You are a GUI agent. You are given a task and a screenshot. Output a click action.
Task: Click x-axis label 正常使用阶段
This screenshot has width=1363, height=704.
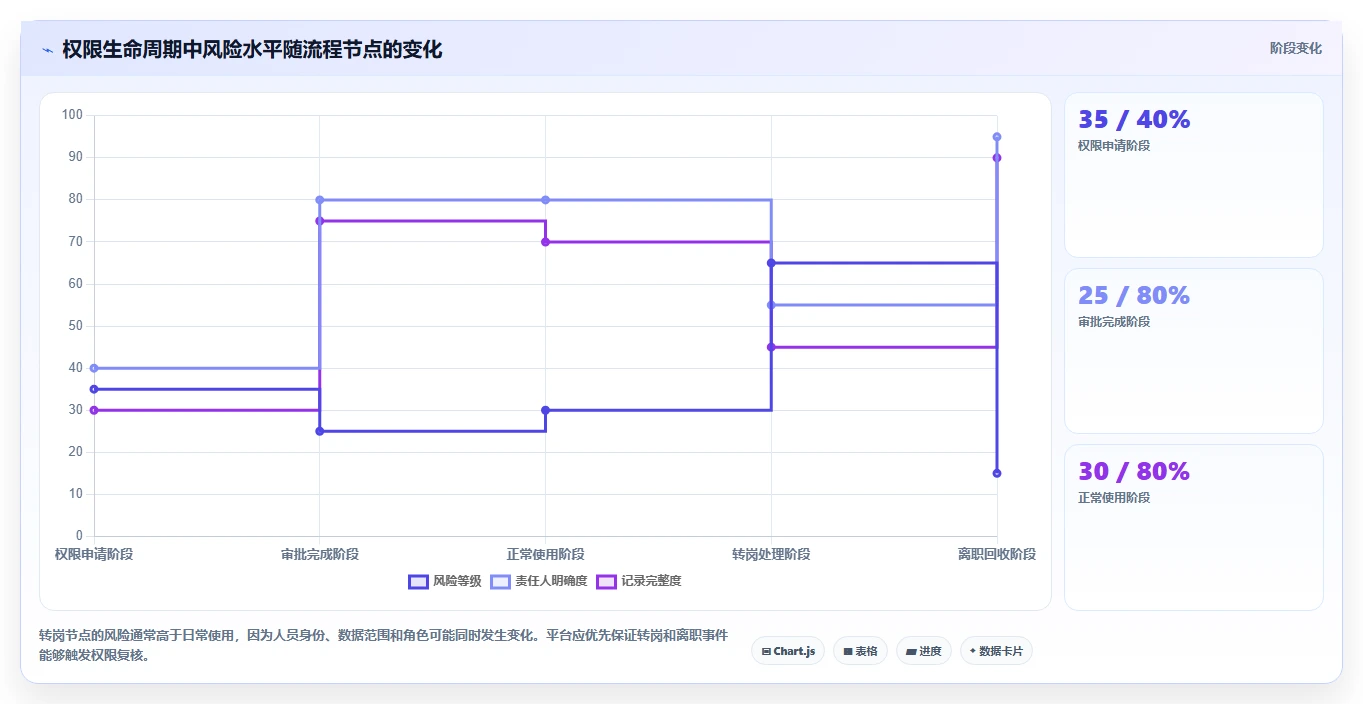pyautogui.click(x=546, y=554)
